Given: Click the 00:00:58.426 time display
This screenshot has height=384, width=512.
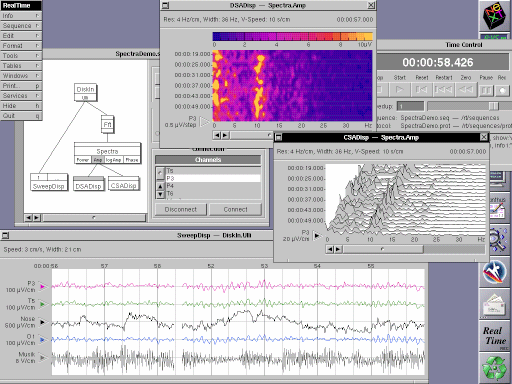Looking at the screenshot, I should pos(438,62).
